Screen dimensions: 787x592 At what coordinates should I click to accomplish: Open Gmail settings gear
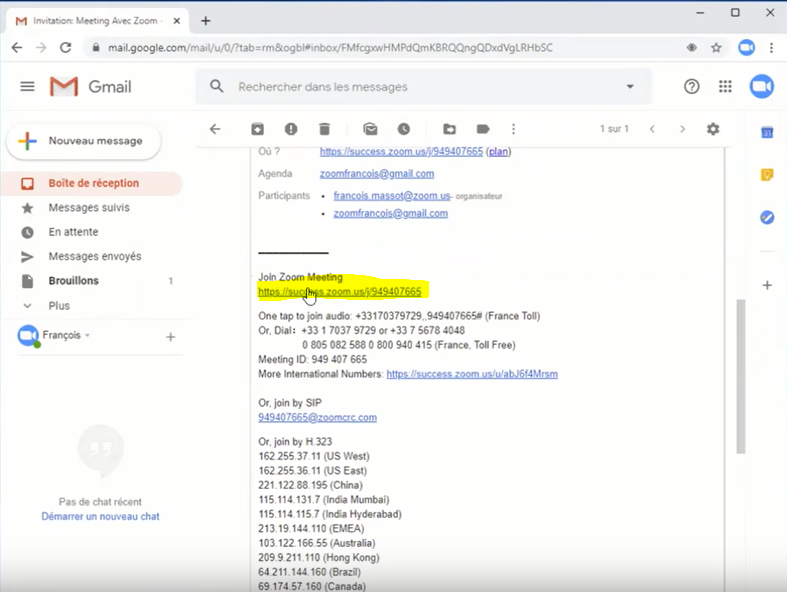[x=713, y=129]
